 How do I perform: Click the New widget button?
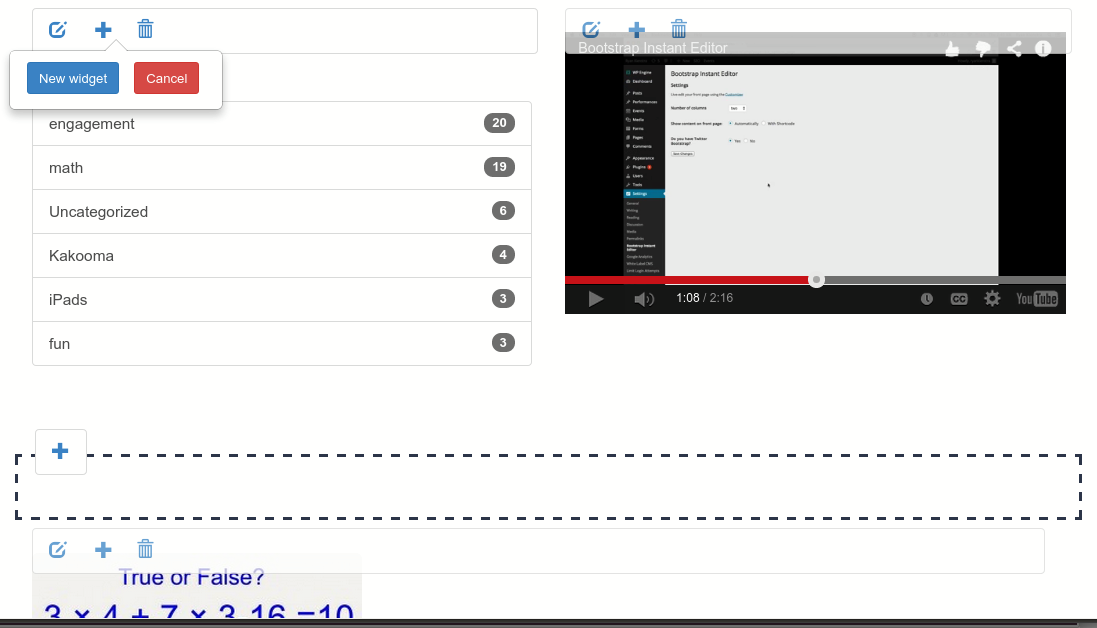(x=73, y=78)
